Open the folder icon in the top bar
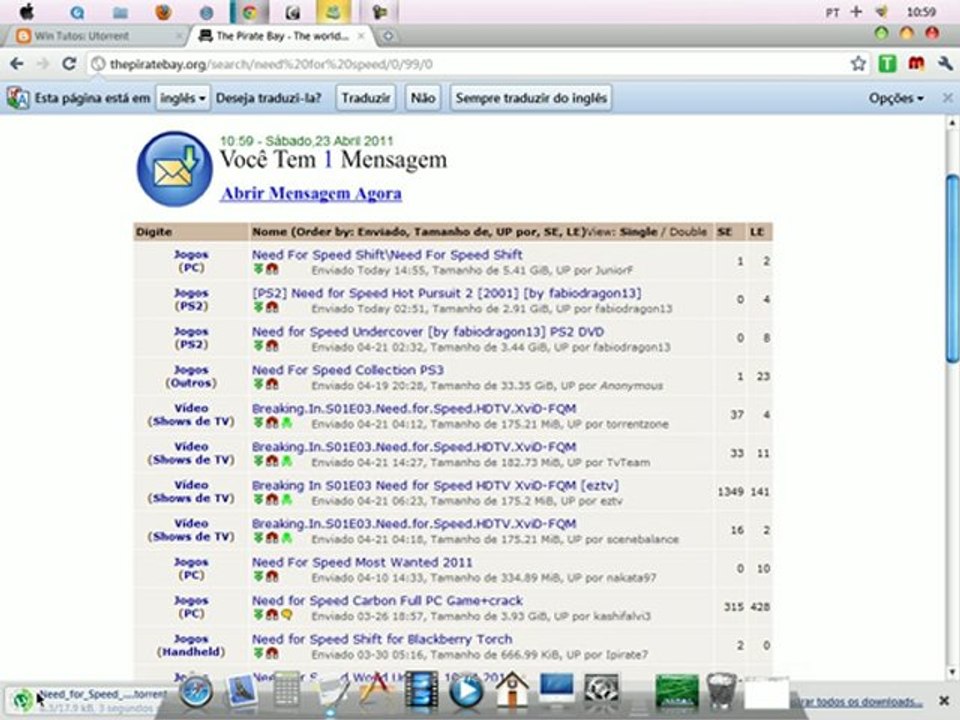Image resolution: width=960 pixels, height=720 pixels. click(121, 12)
